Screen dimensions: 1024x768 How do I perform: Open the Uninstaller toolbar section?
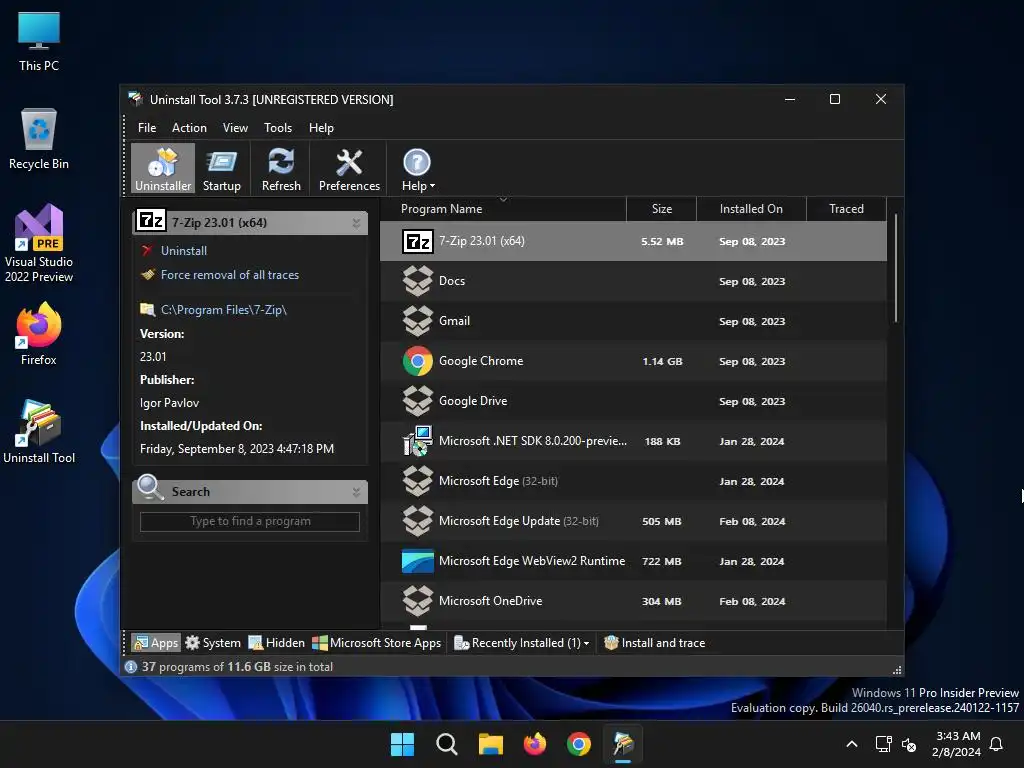click(163, 168)
